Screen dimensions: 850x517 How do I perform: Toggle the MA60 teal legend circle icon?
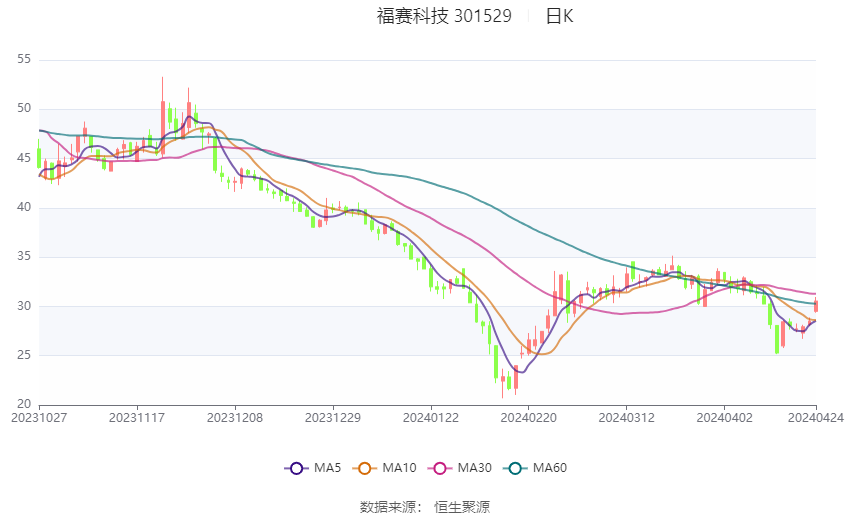coord(515,468)
